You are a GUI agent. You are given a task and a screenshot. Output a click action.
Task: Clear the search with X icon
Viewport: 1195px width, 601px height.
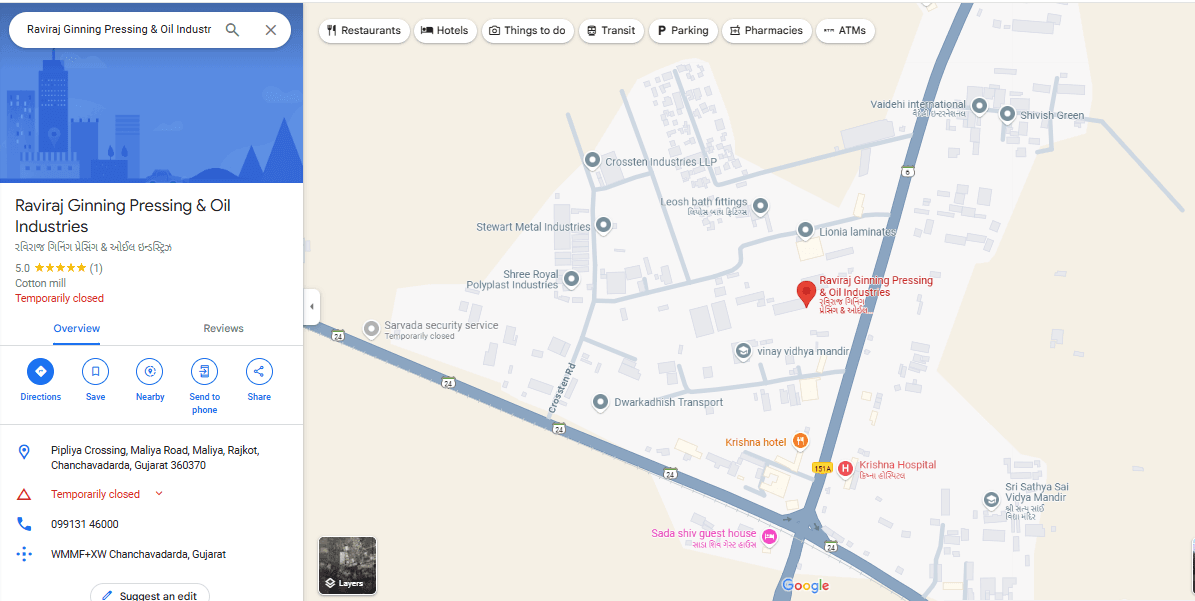tap(271, 30)
